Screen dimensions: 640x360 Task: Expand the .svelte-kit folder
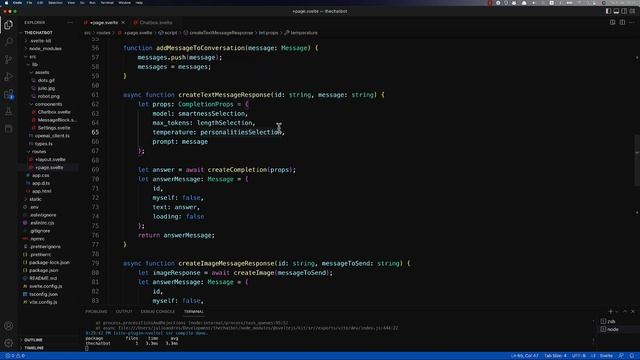40,41
